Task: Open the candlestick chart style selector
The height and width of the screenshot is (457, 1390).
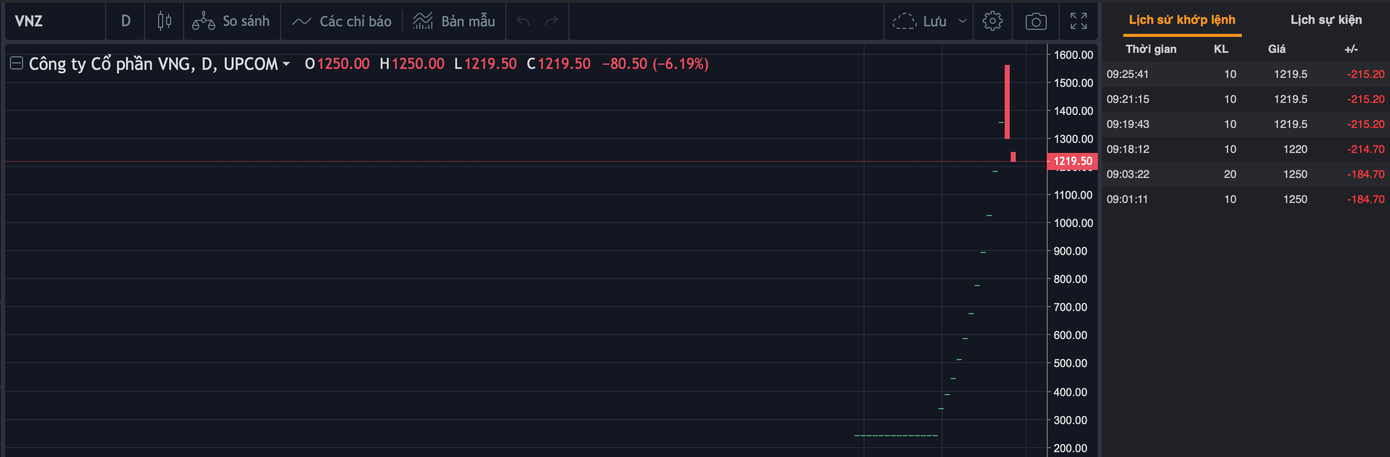Action: pos(164,21)
